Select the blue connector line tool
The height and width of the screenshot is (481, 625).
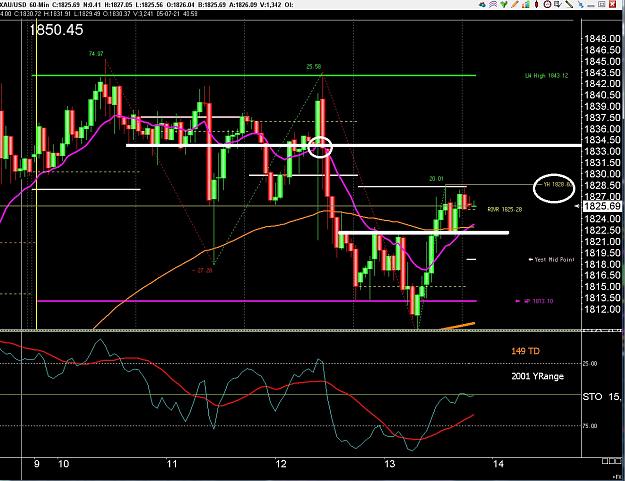tap(581, 4)
